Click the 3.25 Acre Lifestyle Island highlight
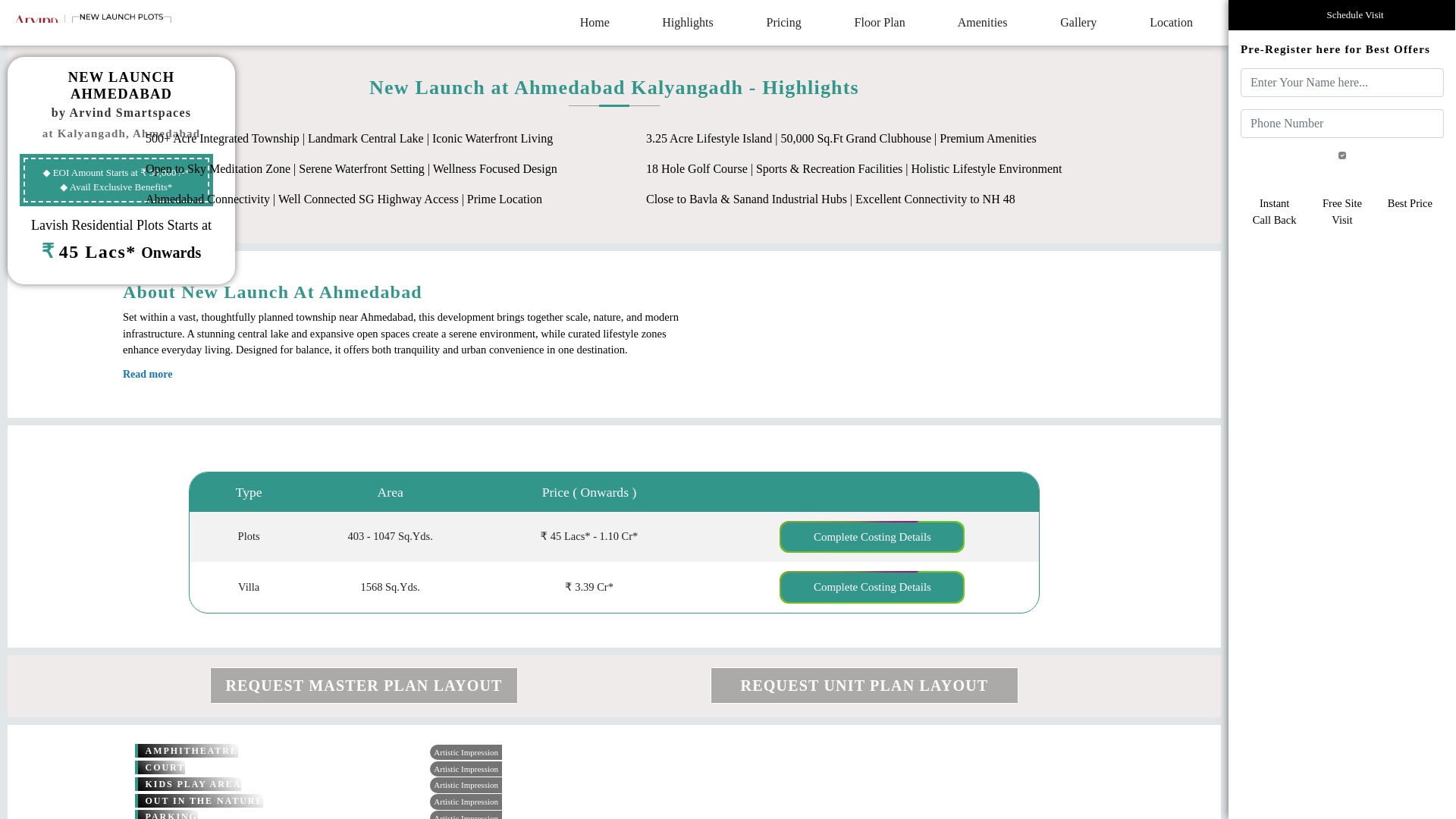Image resolution: width=1456 pixels, height=819 pixels. click(840, 139)
